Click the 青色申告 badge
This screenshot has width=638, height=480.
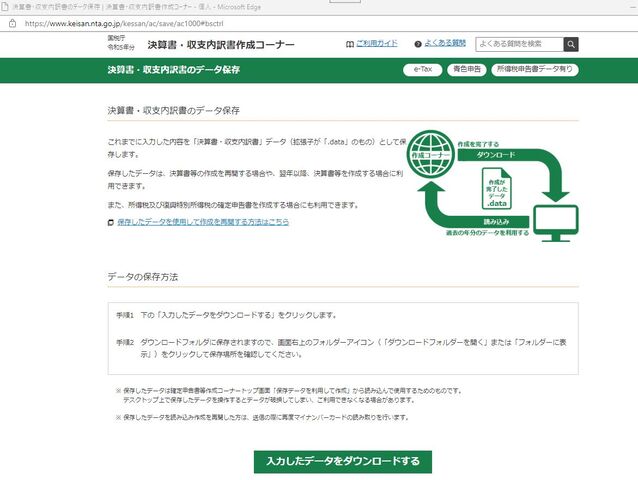point(467,70)
